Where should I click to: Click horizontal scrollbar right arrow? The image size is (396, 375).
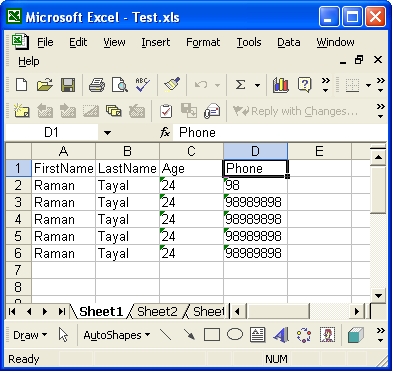coord(357,312)
